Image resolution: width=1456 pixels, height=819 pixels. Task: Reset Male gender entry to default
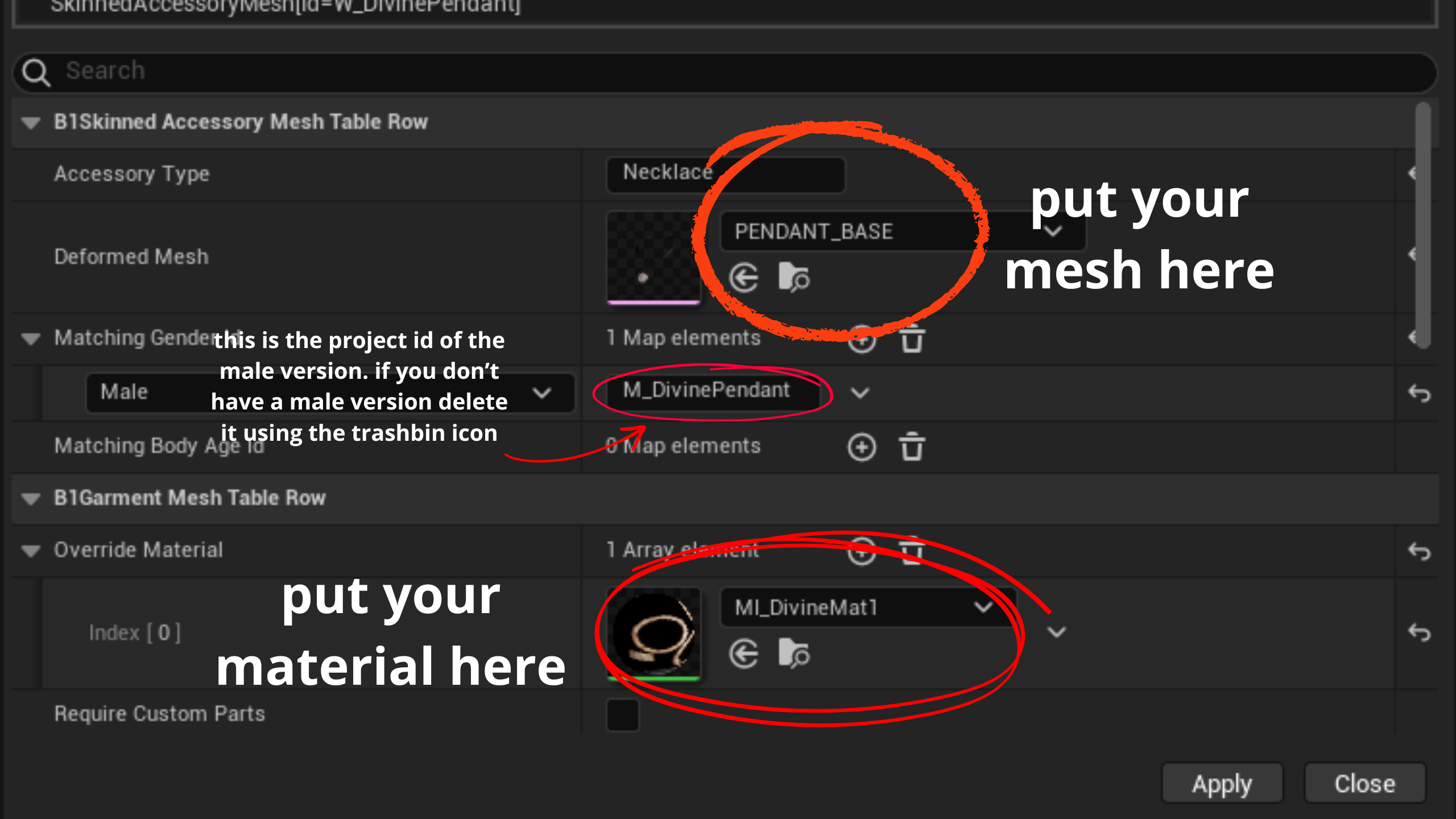(x=1419, y=393)
